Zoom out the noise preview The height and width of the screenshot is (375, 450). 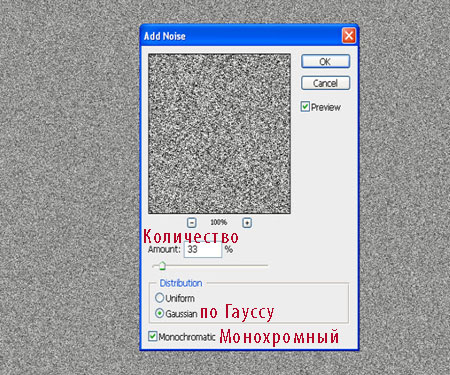point(192,222)
